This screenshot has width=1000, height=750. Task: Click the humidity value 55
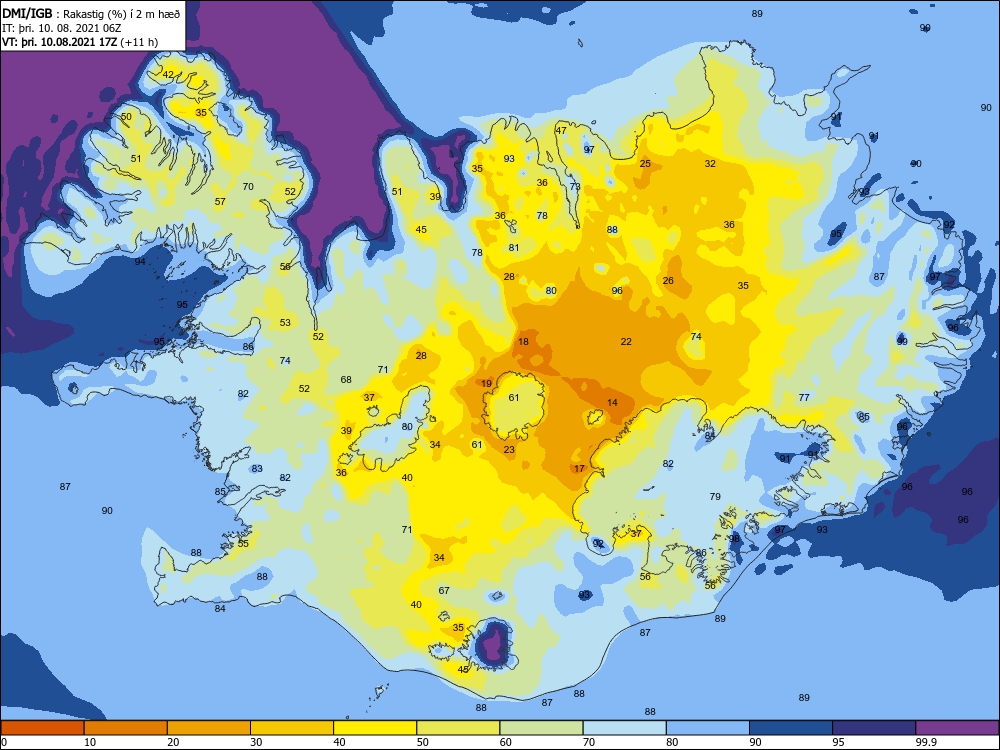pyautogui.click(x=243, y=544)
